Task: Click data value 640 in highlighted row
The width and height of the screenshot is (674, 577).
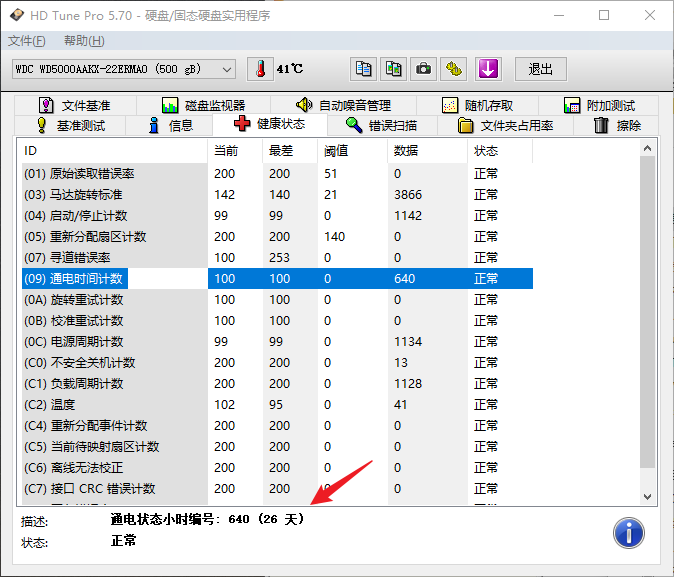Action: pyautogui.click(x=404, y=279)
